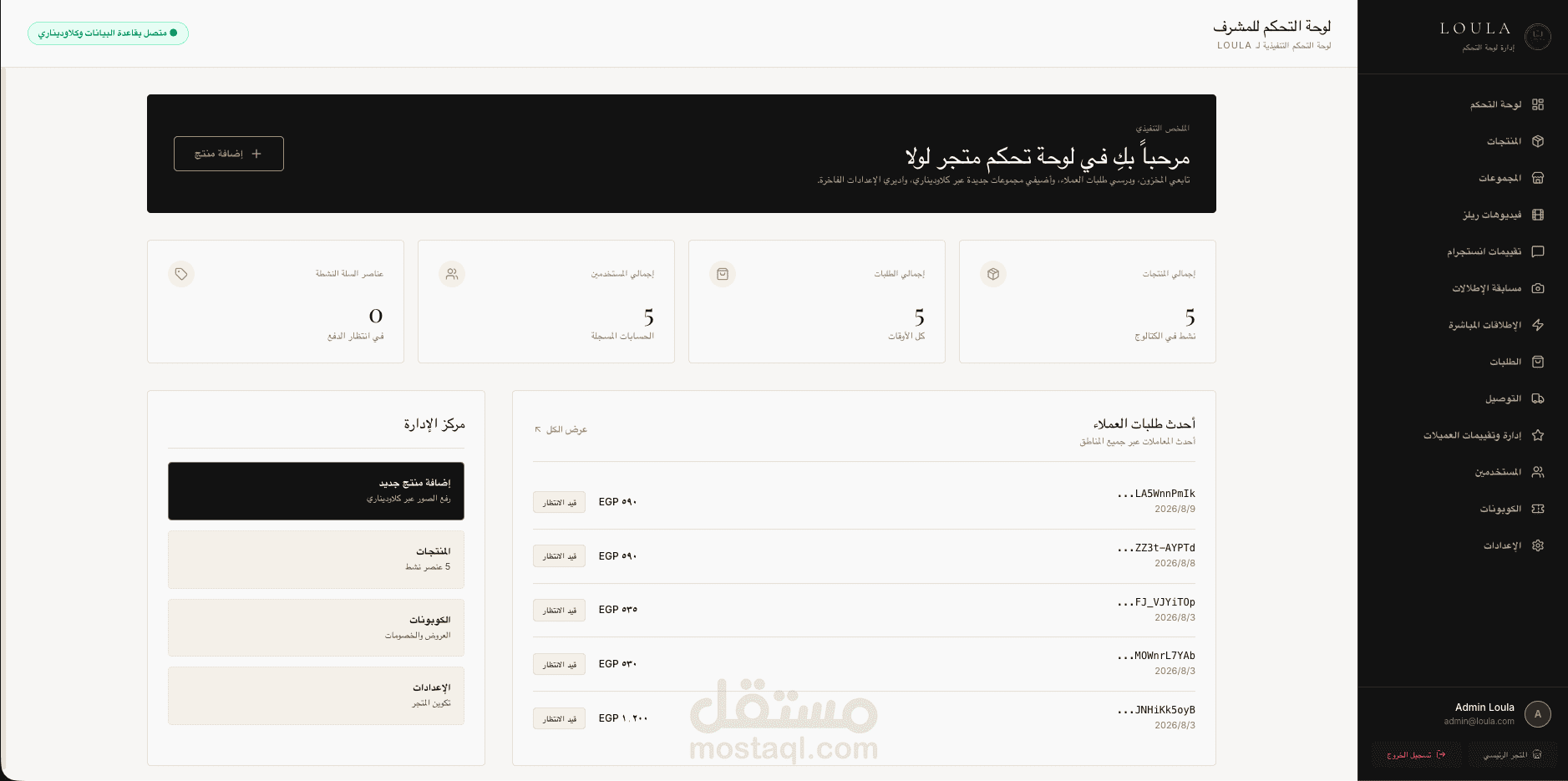Click the users people icon in sidebar

click(x=1538, y=472)
